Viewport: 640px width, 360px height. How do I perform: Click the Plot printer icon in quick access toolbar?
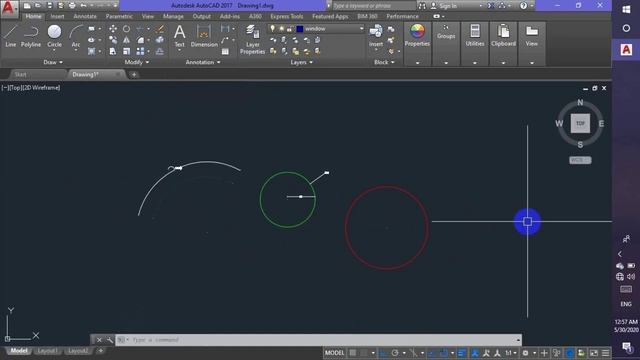[72, 6]
